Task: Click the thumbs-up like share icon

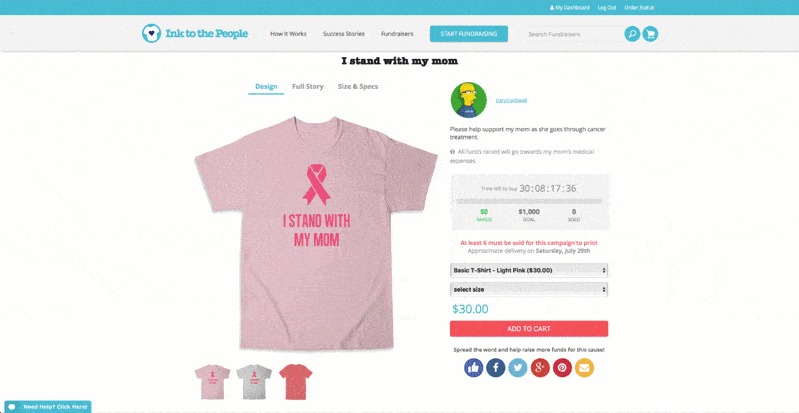Action: (473, 368)
